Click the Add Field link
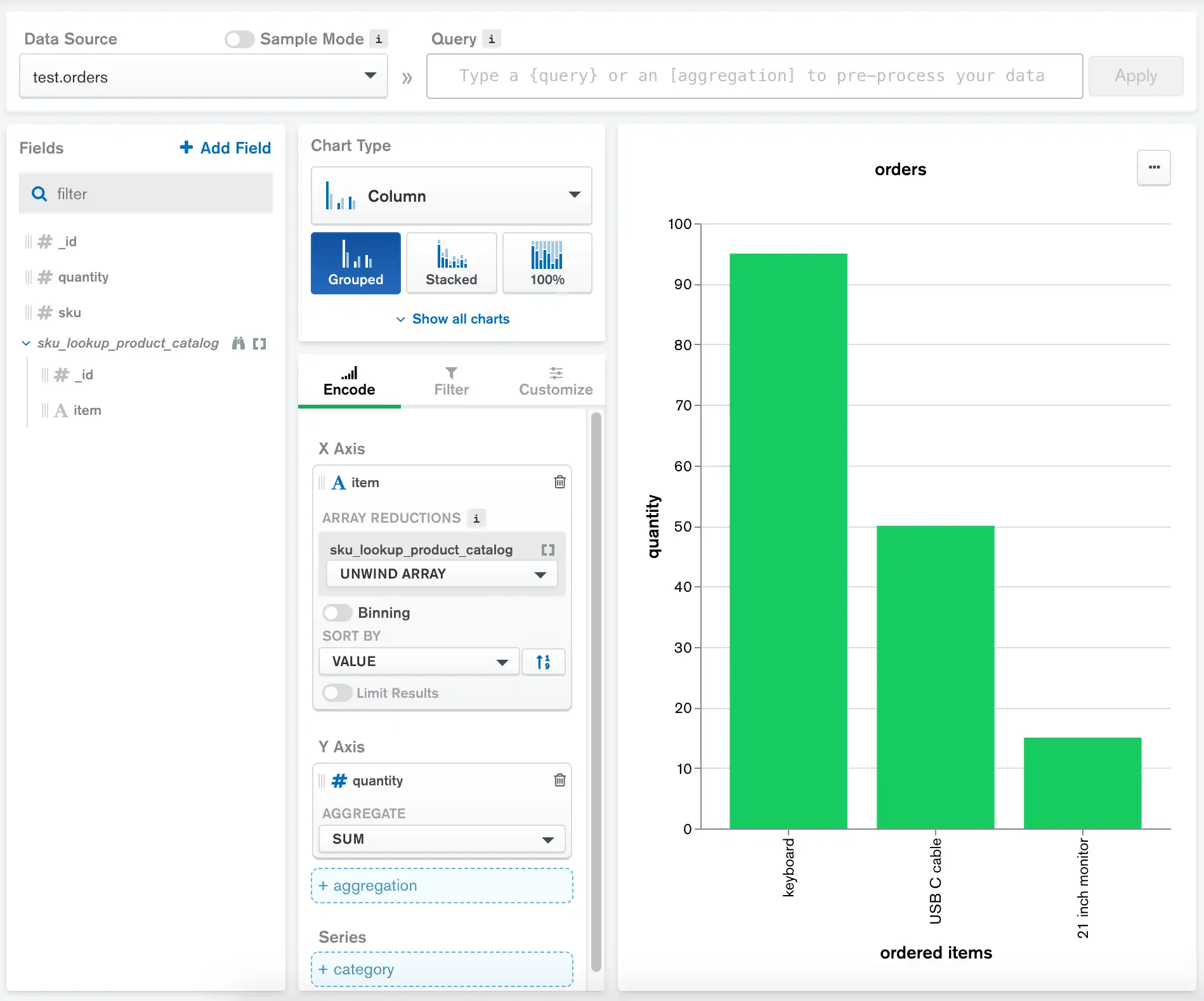 pyautogui.click(x=226, y=148)
